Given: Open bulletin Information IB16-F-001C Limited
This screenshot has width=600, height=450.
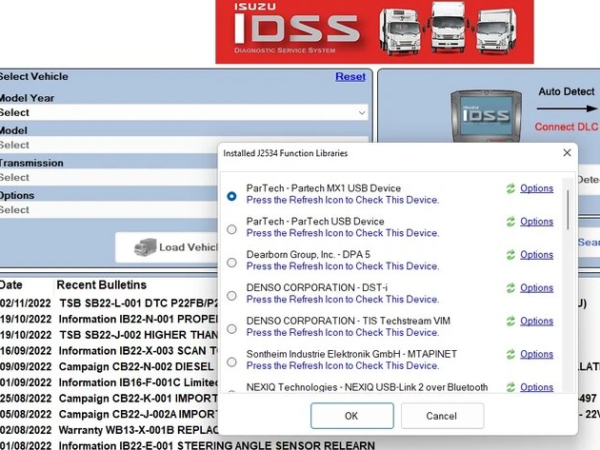Looking at the screenshot, I should click(x=139, y=383).
